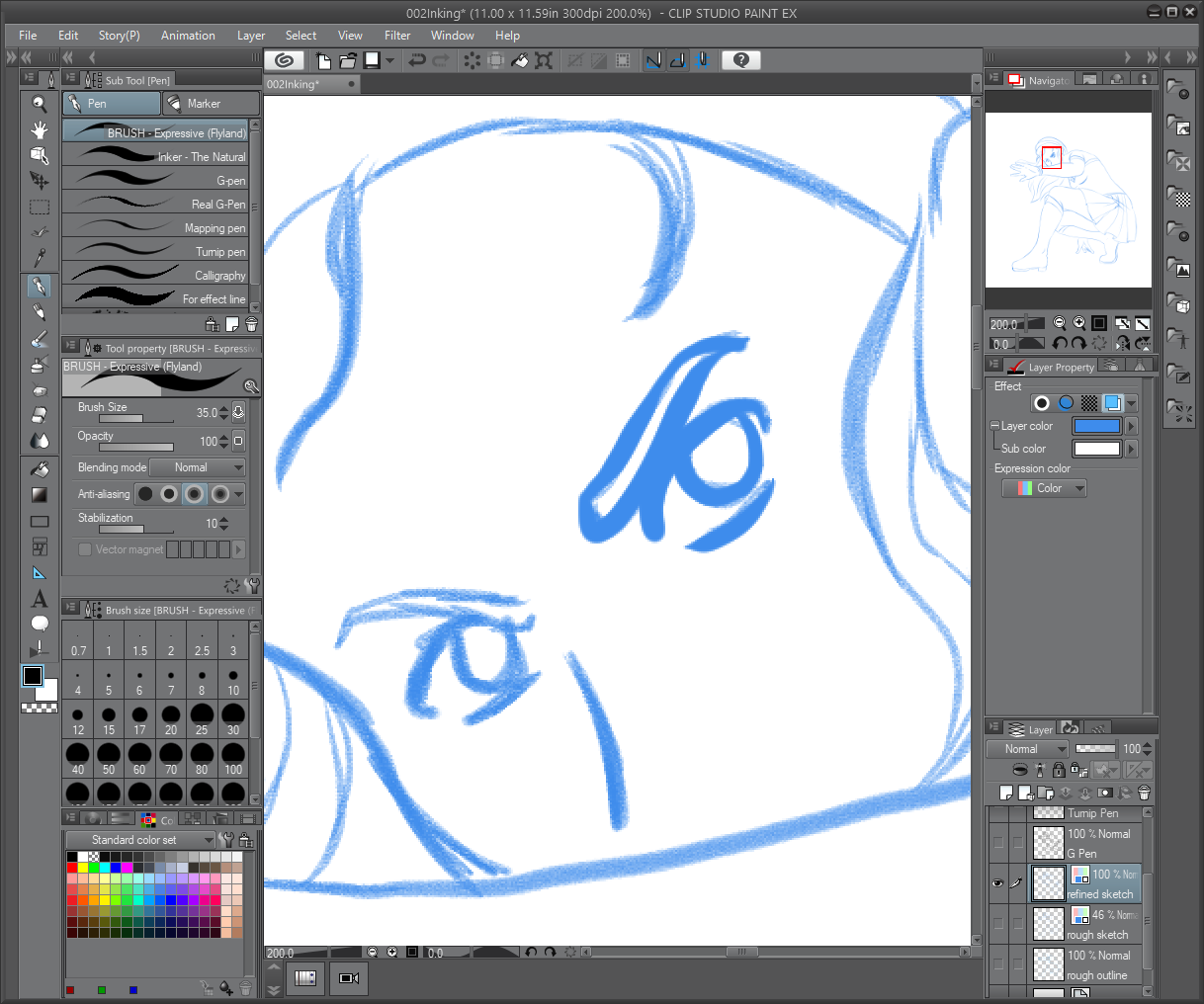This screenshot has height=1004, width=1204.
Task: Create a new layer folder
Action: coord(1046,793)
